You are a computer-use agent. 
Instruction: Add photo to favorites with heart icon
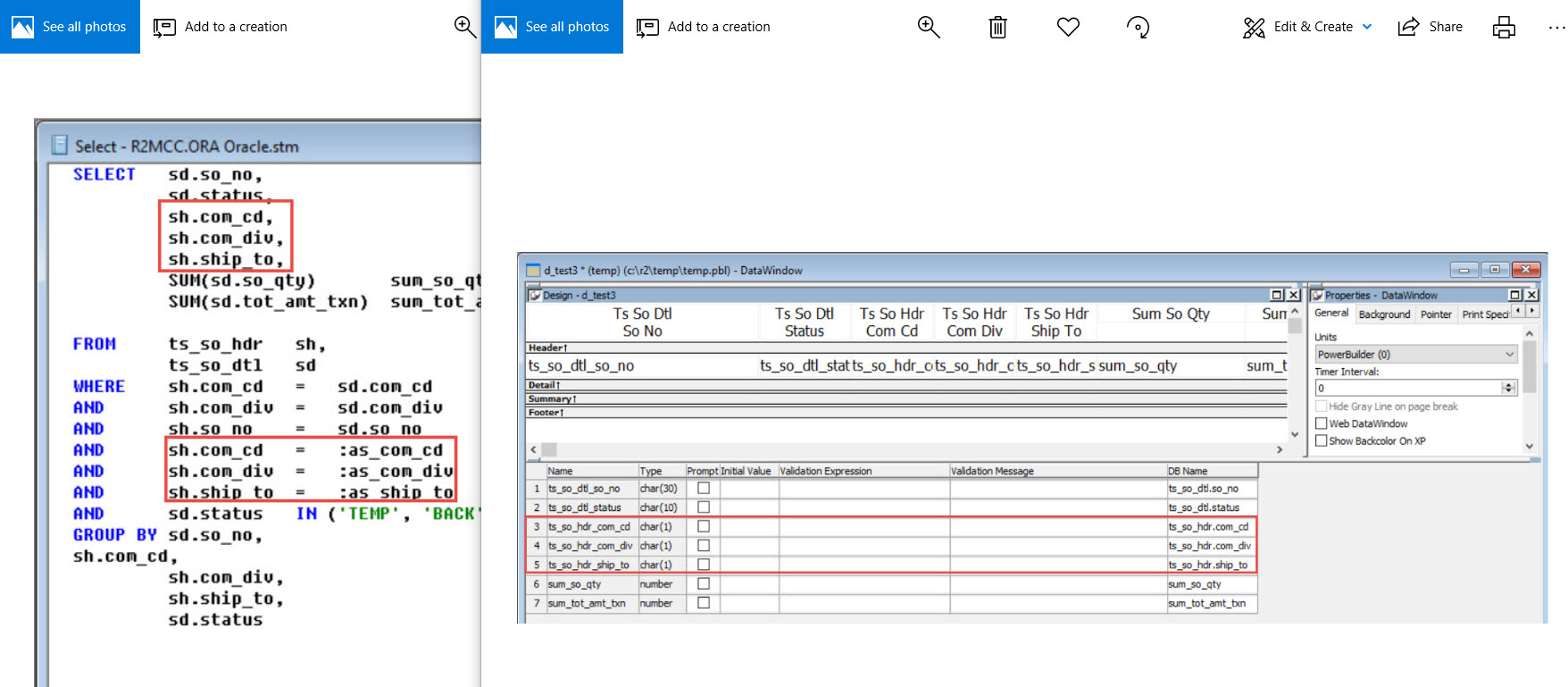pyautogui.click(x=1068, y=27)
